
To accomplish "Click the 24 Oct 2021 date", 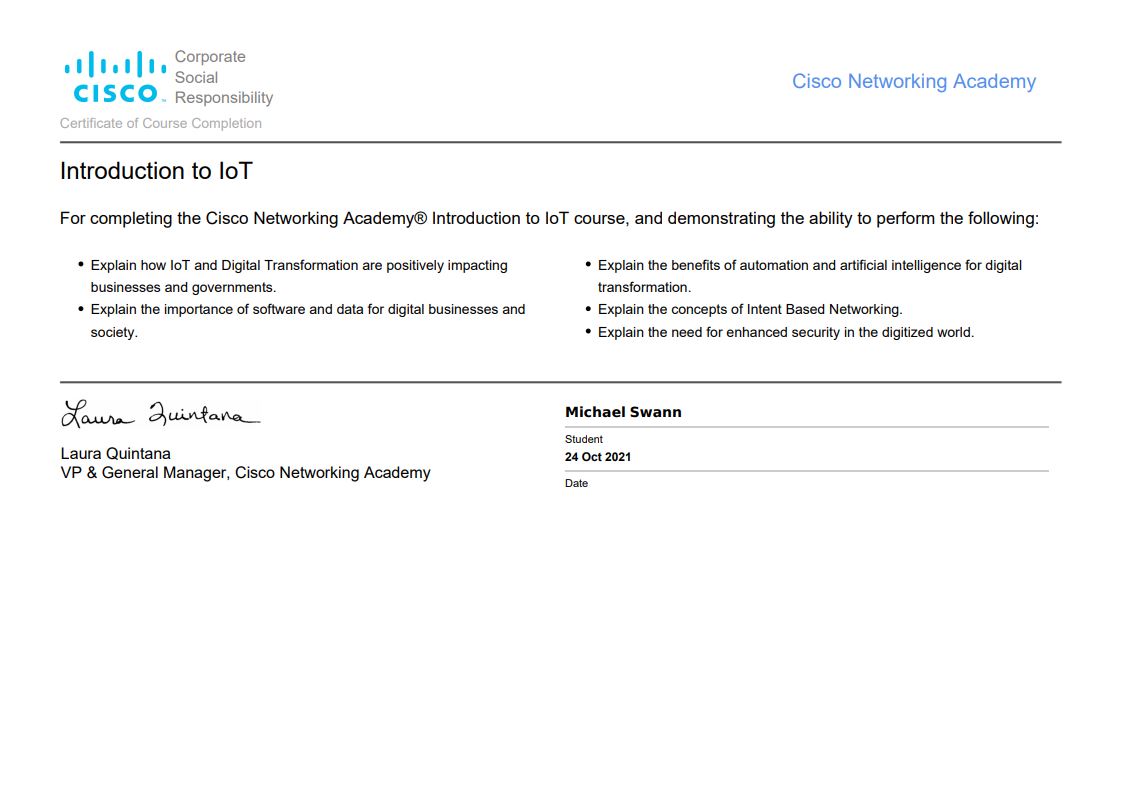I will [600, 456].
